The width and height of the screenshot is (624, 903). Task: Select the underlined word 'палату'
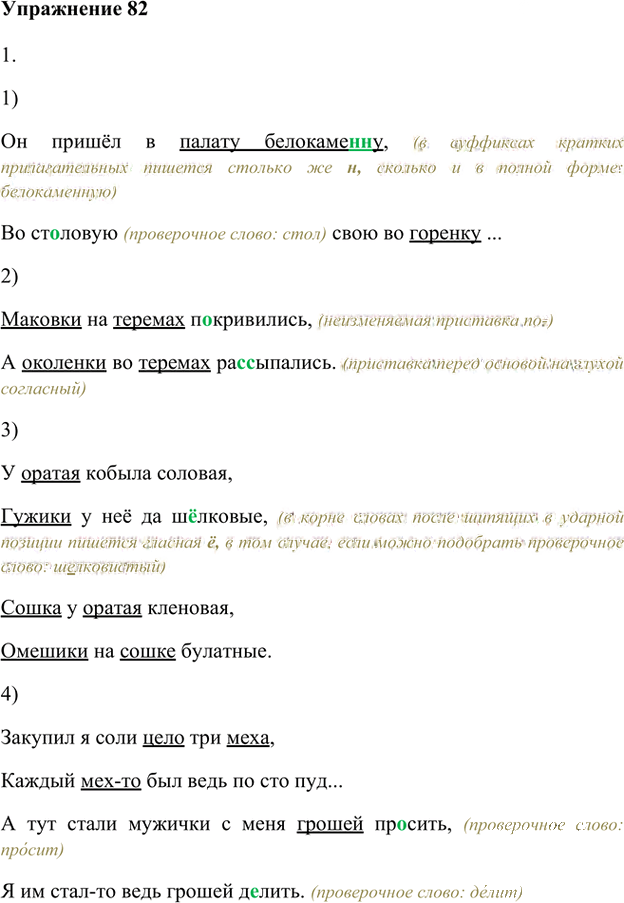tap(210, 142)
